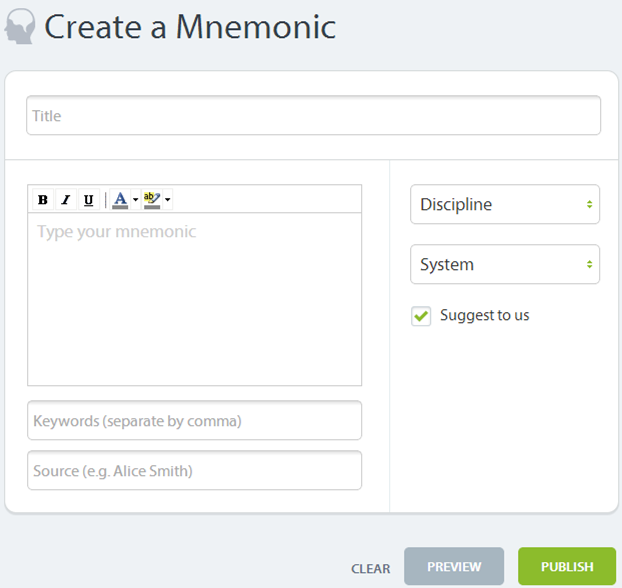Click the head icon beside the page title
This screenshot has height=588, width=622.
(20, 27)
